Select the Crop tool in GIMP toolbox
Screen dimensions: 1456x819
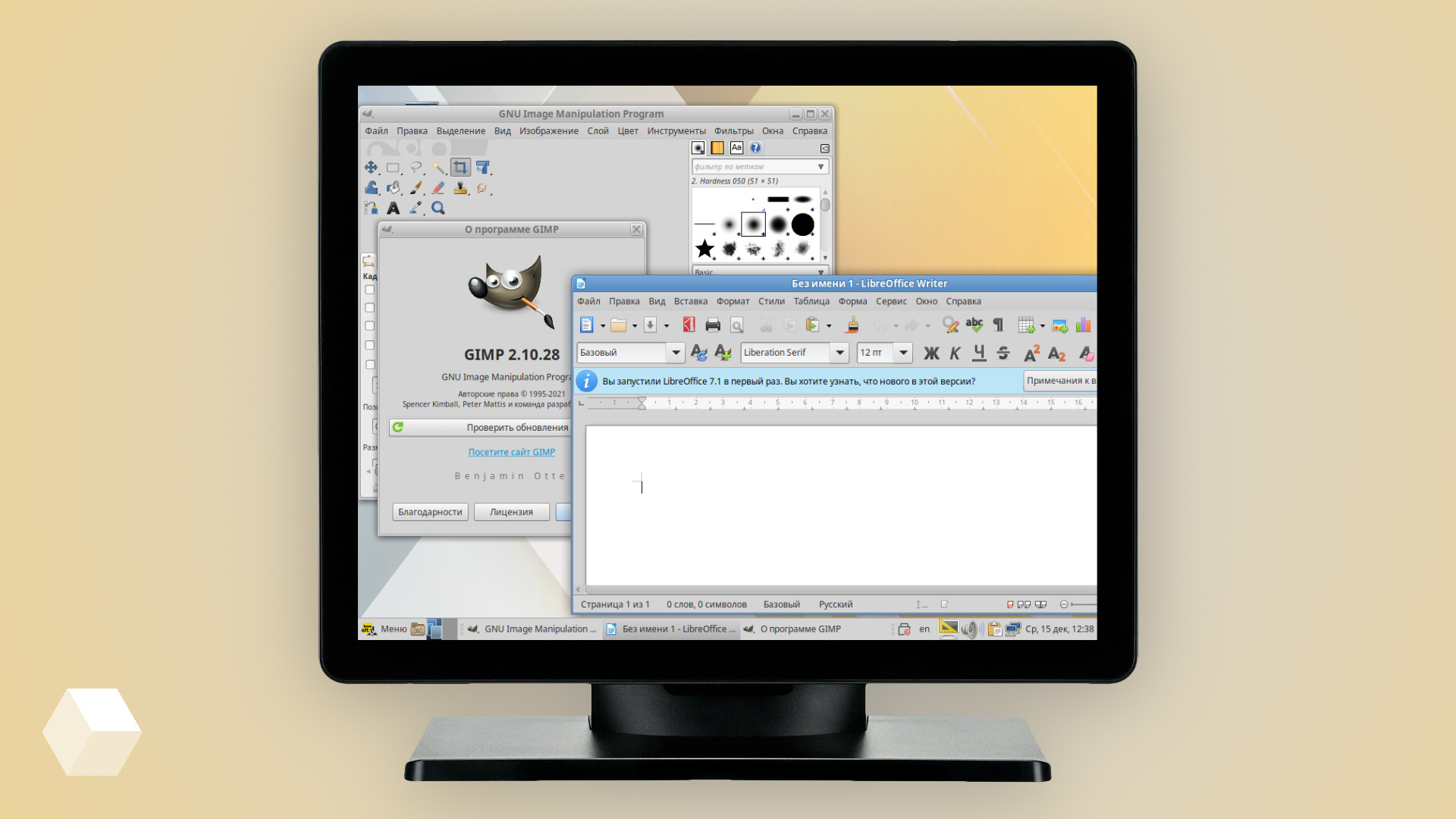(x=460, y=168)
